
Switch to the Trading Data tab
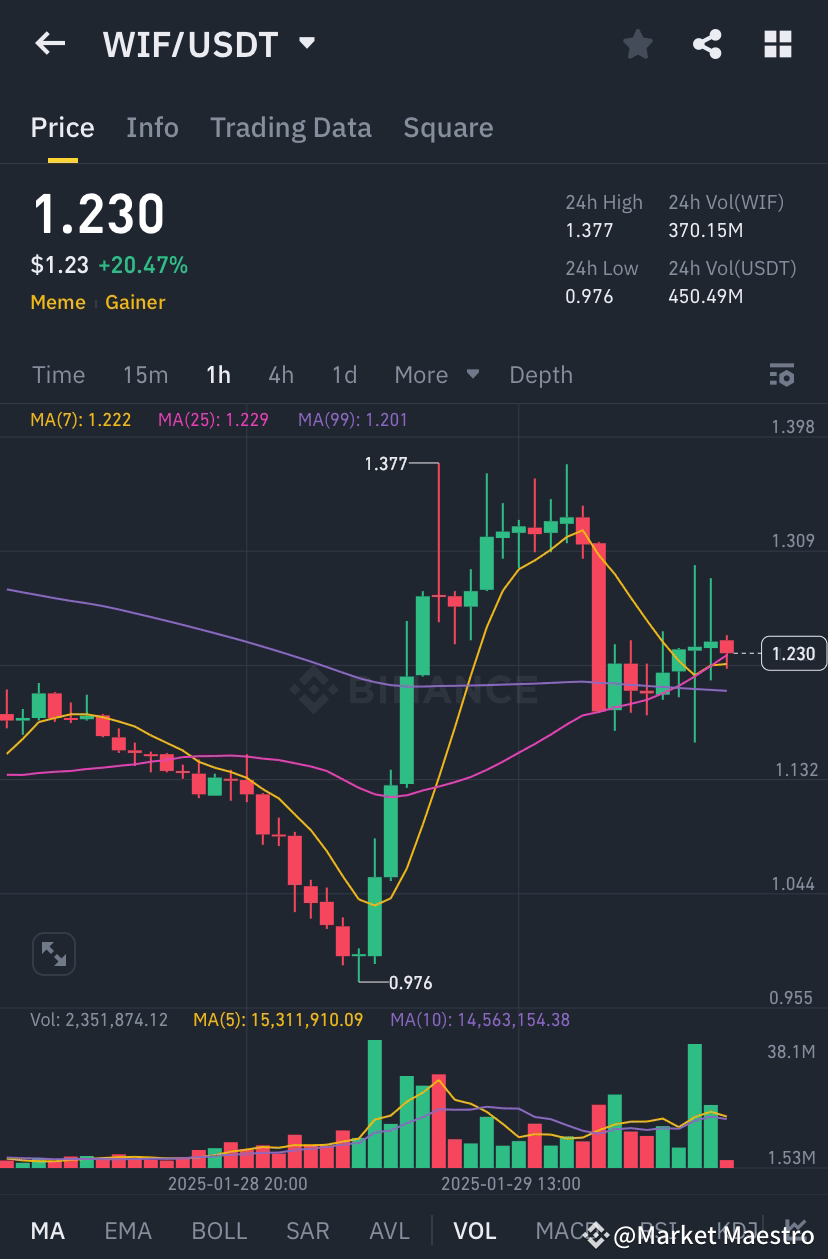pyautogui.click(x=291, y=127)
